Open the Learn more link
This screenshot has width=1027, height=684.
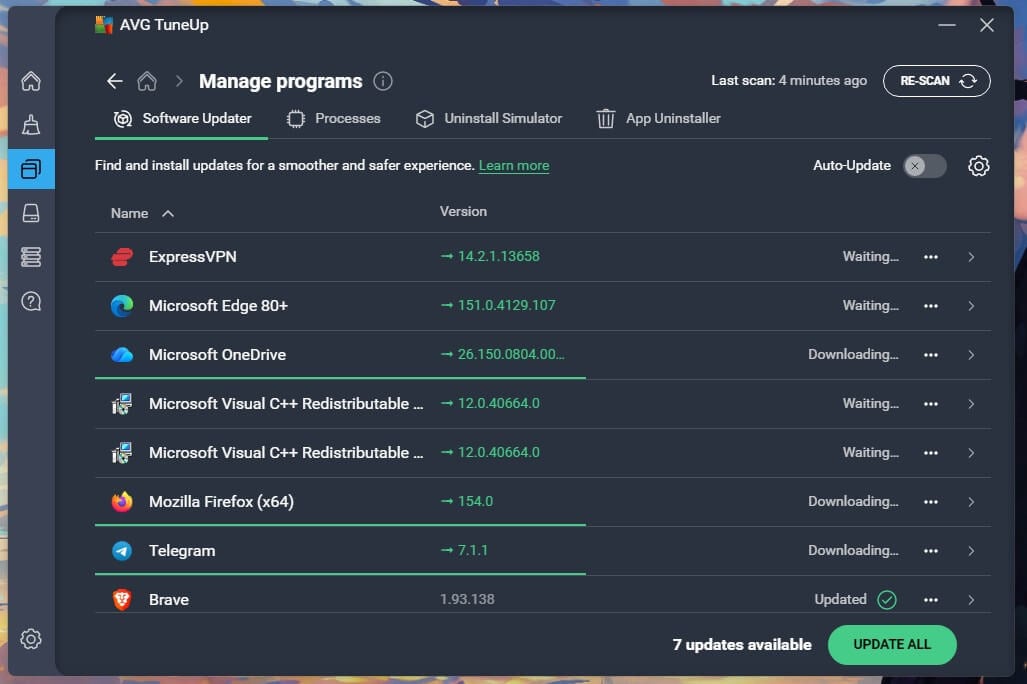coord(514,166)
